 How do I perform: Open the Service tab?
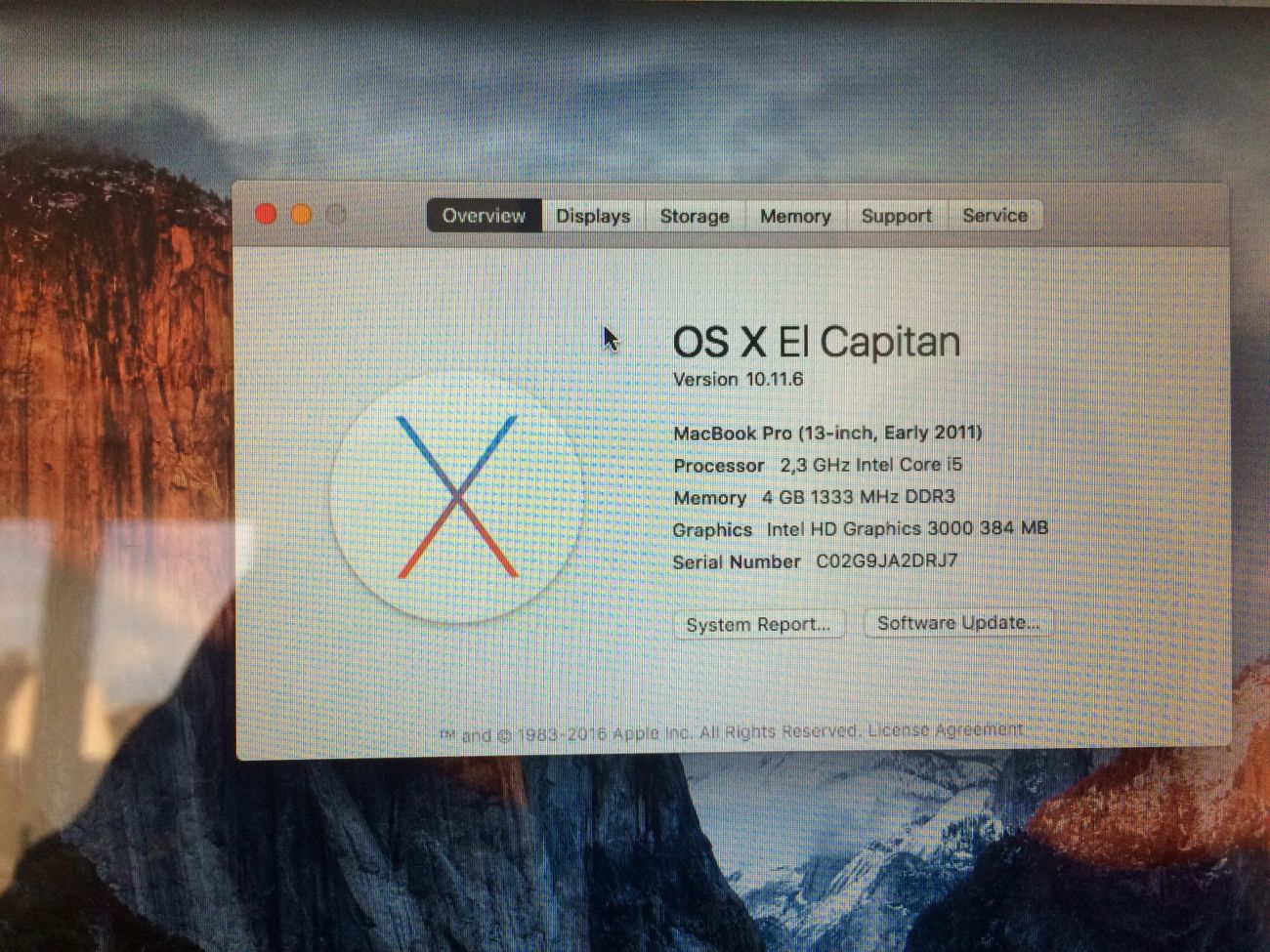click(x=995, y=216)
